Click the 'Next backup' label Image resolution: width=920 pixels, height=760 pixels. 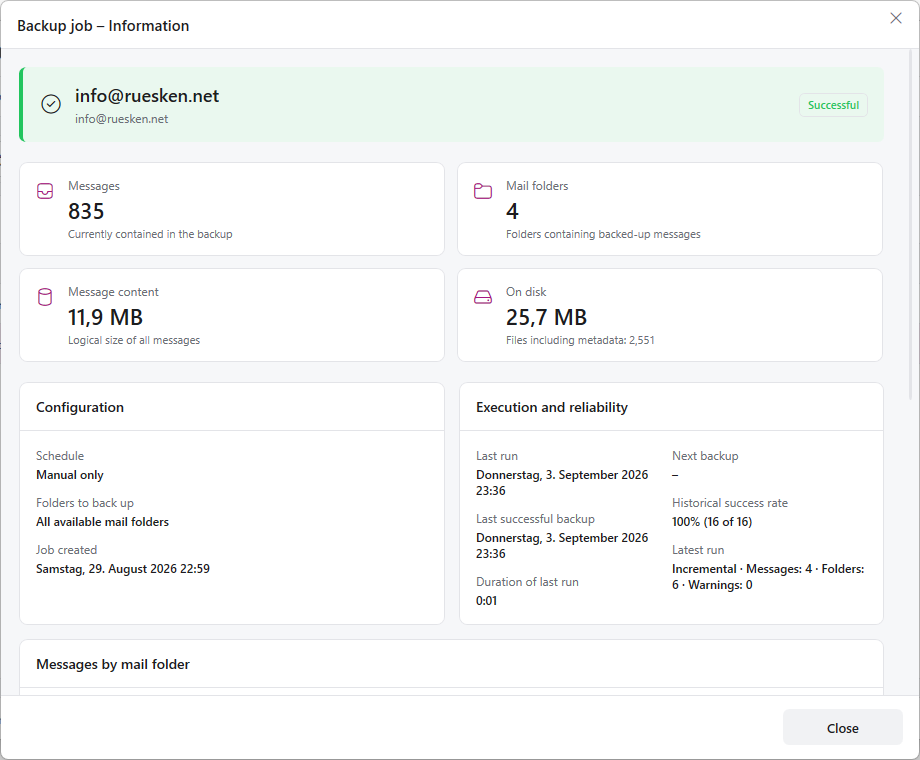pyautogui.click(x=705, y=456)
